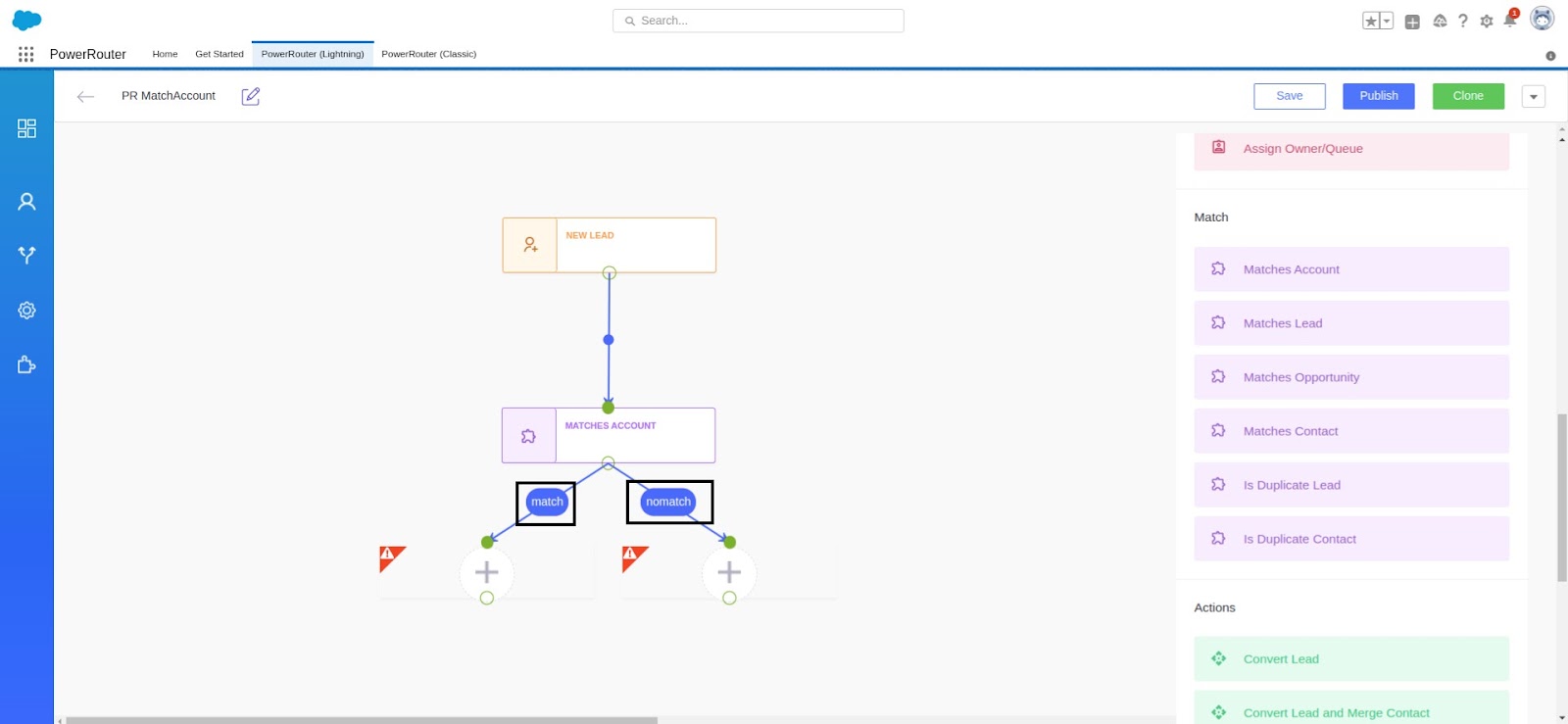This screenshot has width=1568, height=724.
Task: Choose Is Duplicate Contact element
Action: coord(1351,539)
